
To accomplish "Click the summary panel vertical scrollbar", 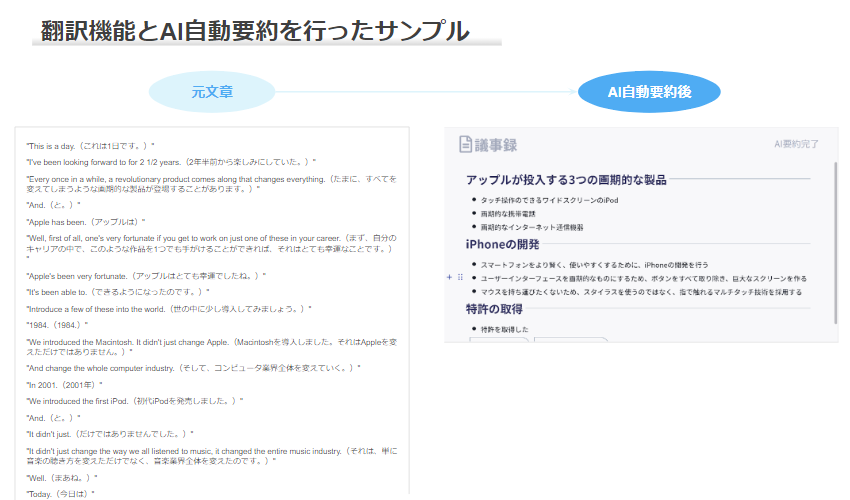I will [x=836, y=240].
